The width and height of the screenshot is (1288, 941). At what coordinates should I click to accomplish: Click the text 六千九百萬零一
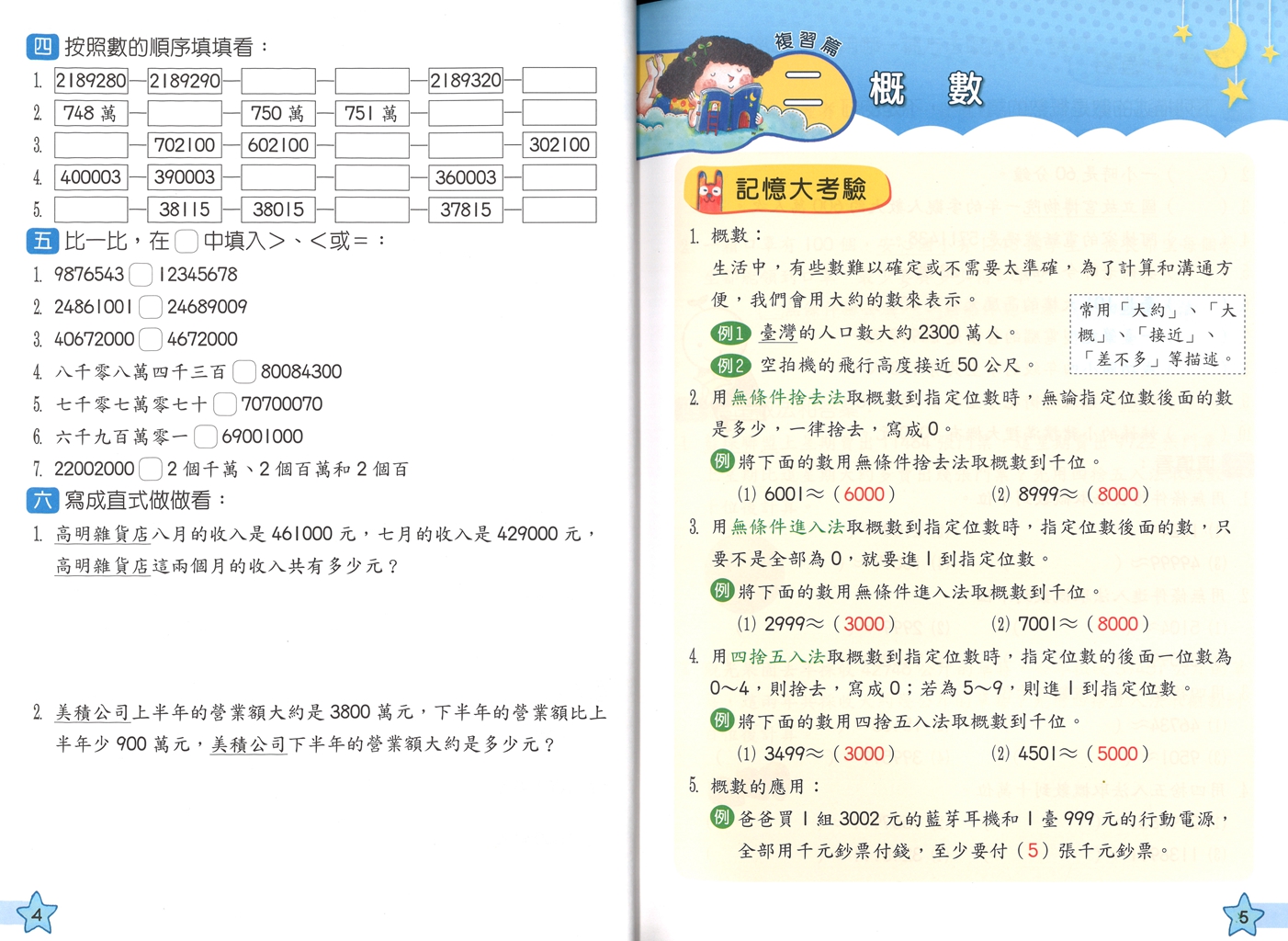pyautogui.click(x=121, y=436)
